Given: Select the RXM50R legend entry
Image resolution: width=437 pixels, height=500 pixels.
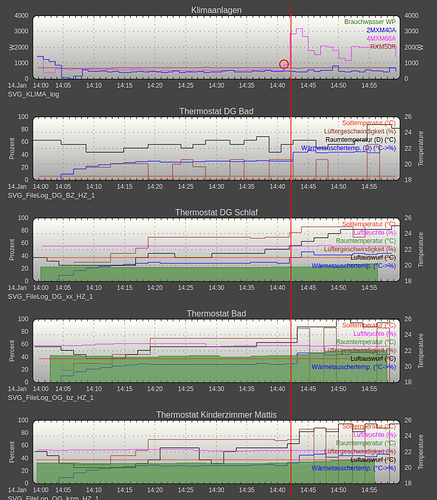Looking at the screenshot, I should pyautogui.click(x=383, y=47).
